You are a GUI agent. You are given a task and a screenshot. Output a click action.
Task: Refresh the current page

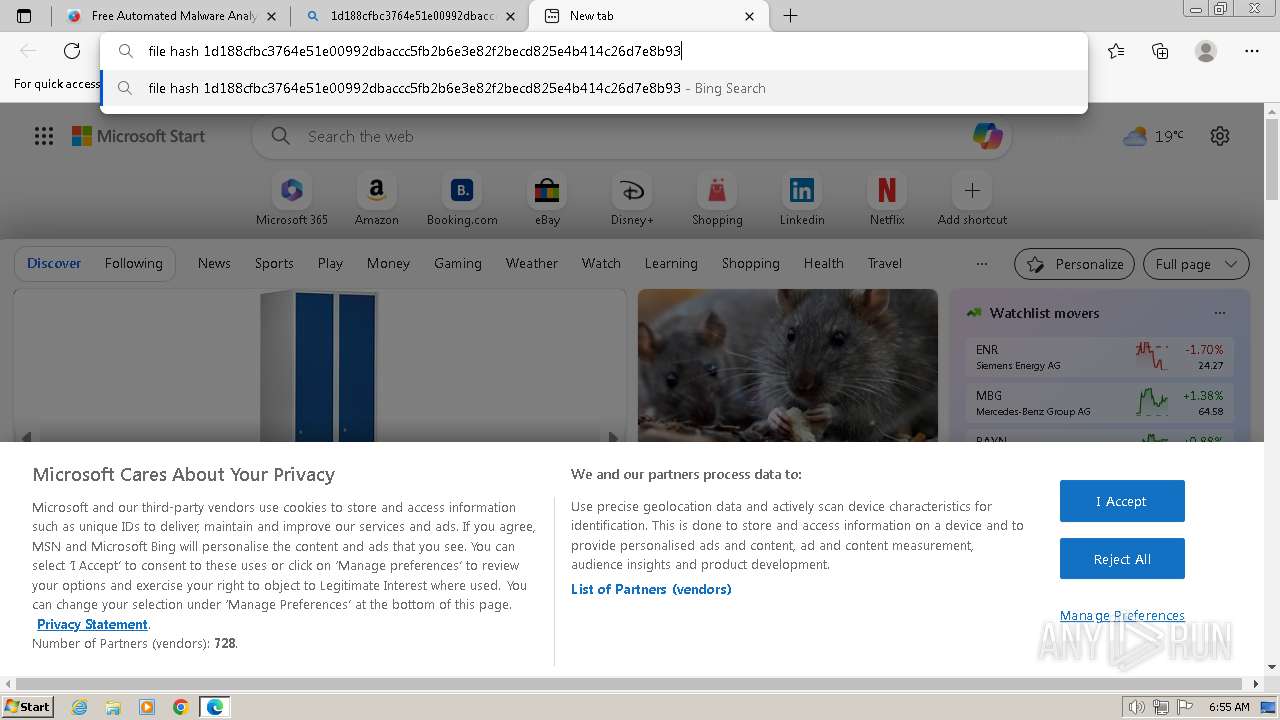(x=72, y=51)
